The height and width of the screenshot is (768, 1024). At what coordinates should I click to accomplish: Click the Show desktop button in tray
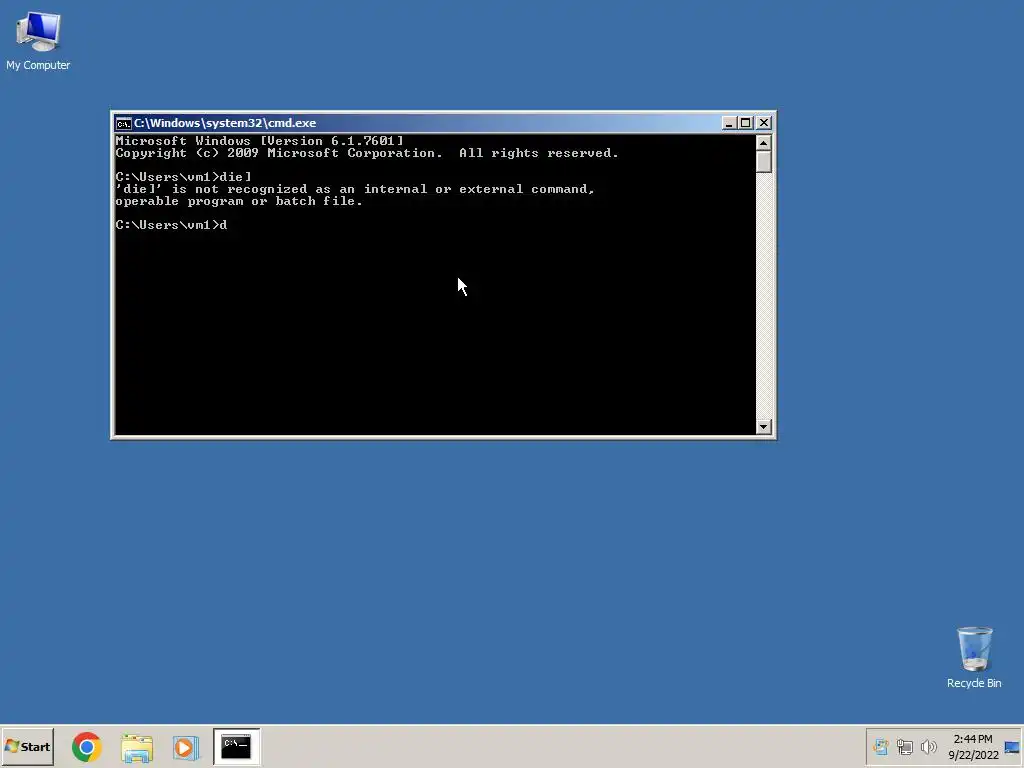pos(1013,746)
